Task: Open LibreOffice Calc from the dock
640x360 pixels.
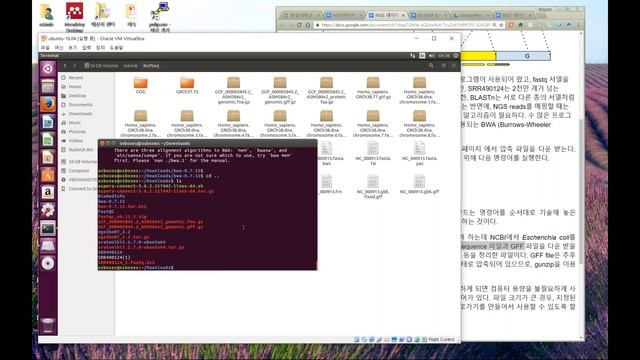Action: [x=48, y=140]
